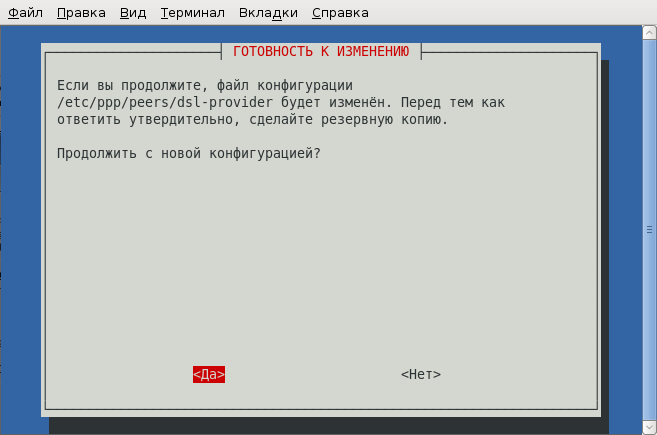This screenshot has width=657, height=435.
Task: Click the line ответить утвердительно, сделайте резервную копию
Action: click(252, 119)
